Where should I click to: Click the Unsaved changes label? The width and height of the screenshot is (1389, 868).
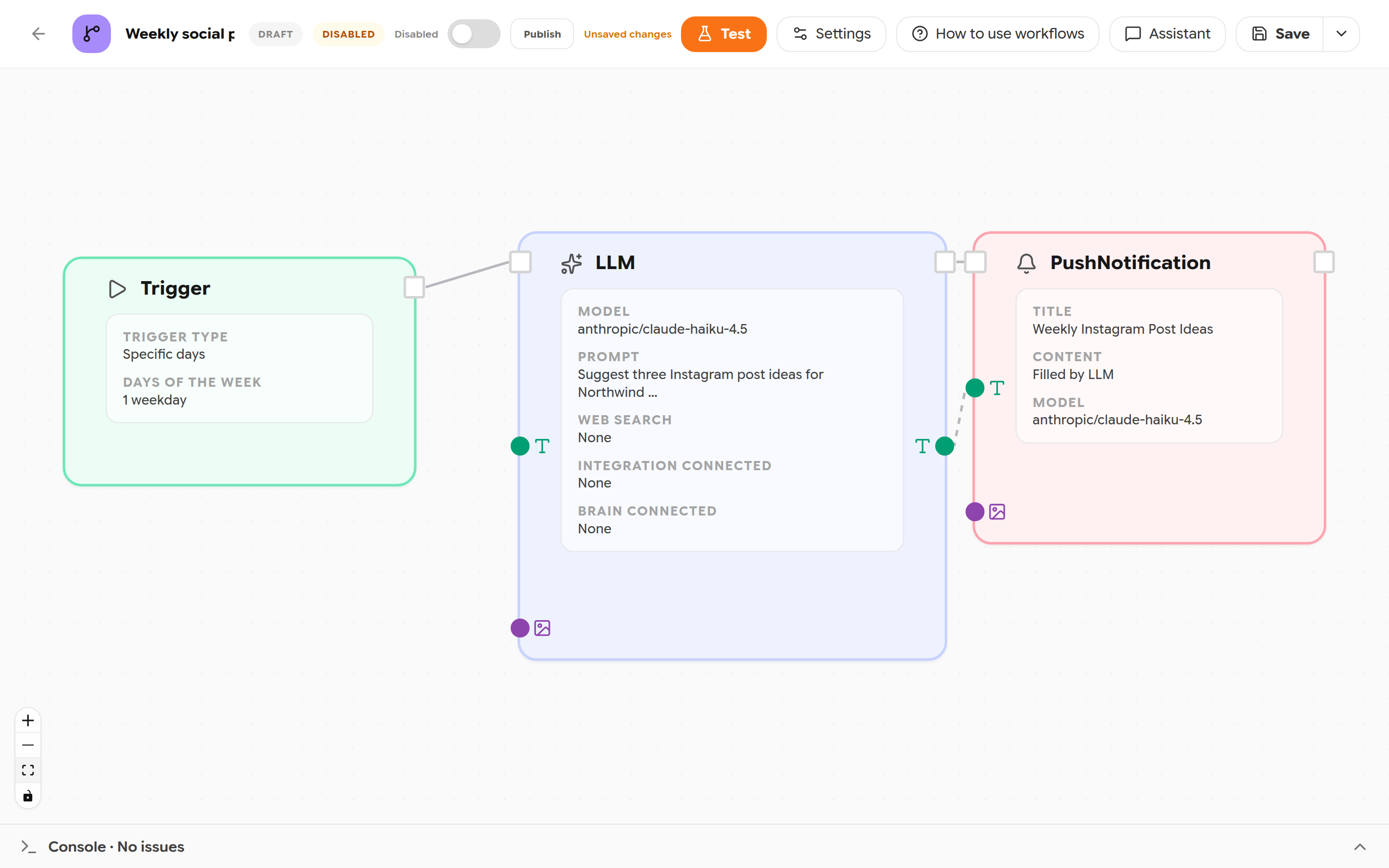627,34
